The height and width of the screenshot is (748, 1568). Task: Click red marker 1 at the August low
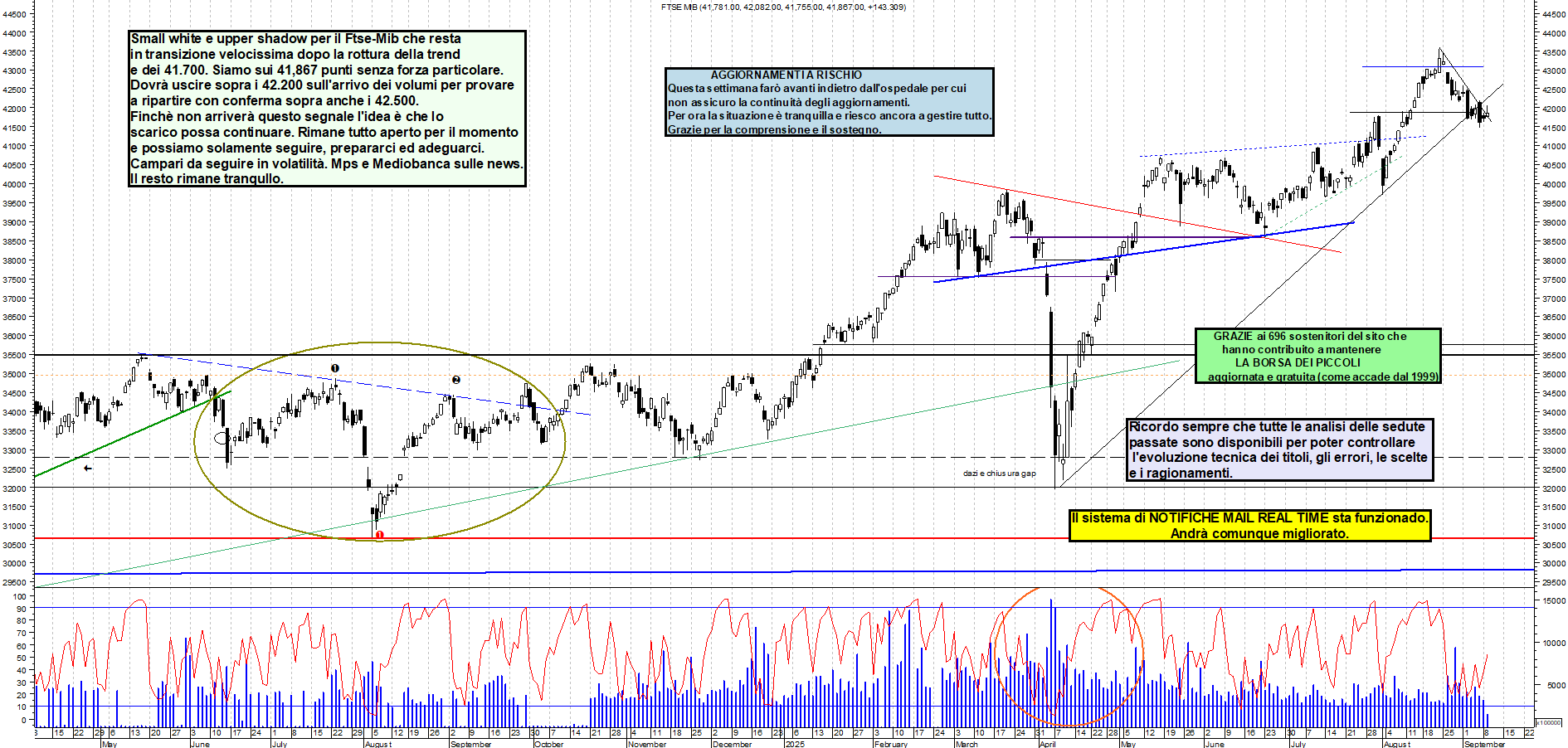point(379,535)
